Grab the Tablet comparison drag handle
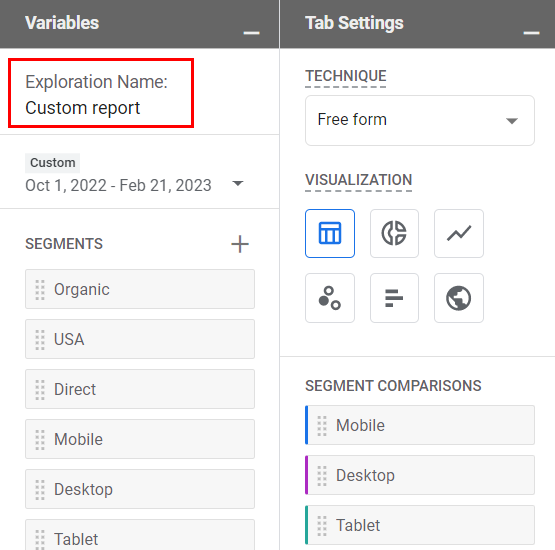 pyautogui.click(x=322, y=525)
